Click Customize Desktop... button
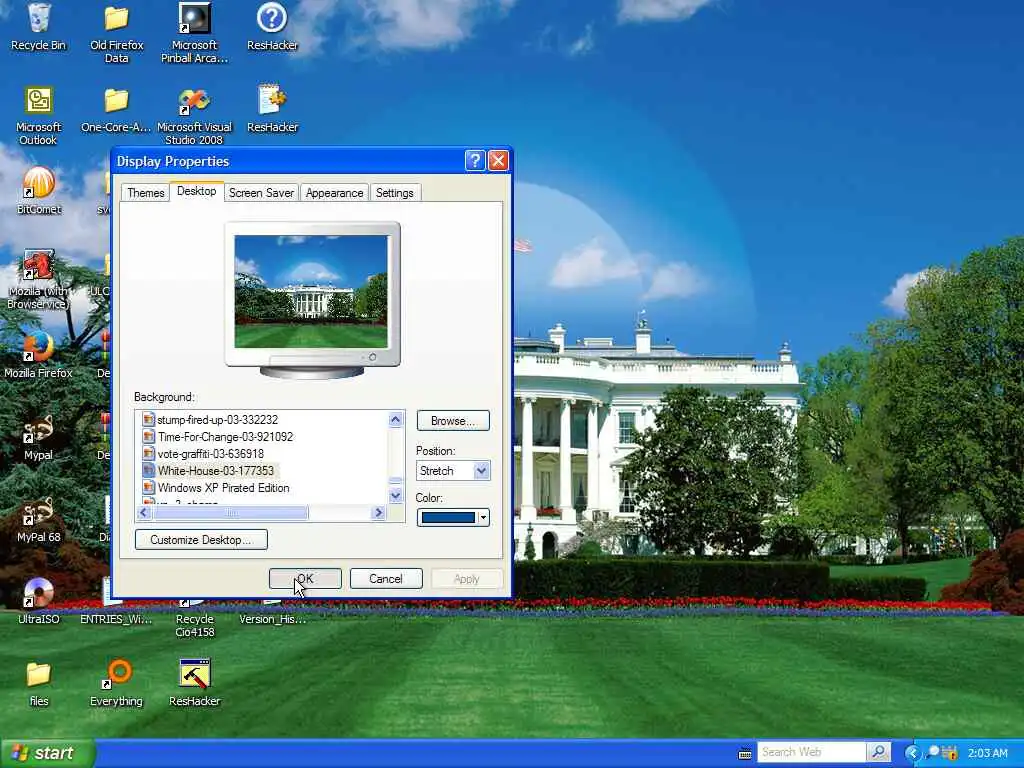Image resolution: width=1024 pixels, height=768 pixels. click(x=201, y=539)
